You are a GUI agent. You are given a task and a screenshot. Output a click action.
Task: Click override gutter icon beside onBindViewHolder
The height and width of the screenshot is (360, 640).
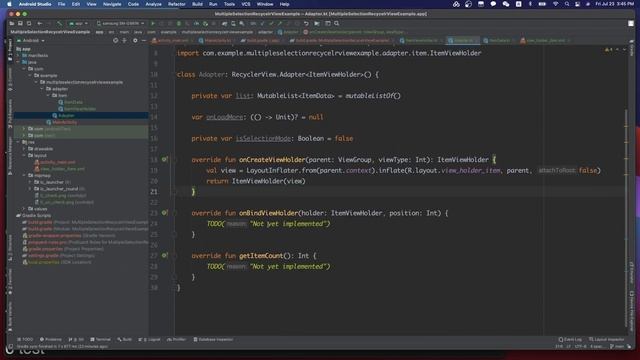[x=164, y=213]
